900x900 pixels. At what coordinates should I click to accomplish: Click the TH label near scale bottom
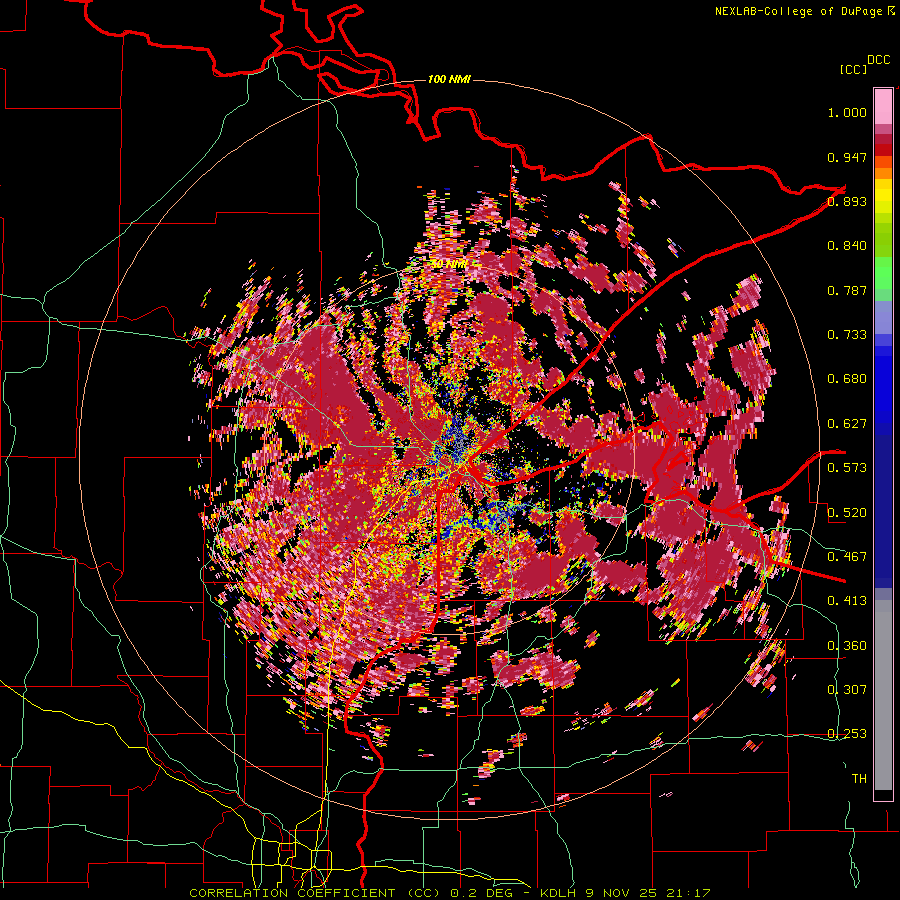859,779
